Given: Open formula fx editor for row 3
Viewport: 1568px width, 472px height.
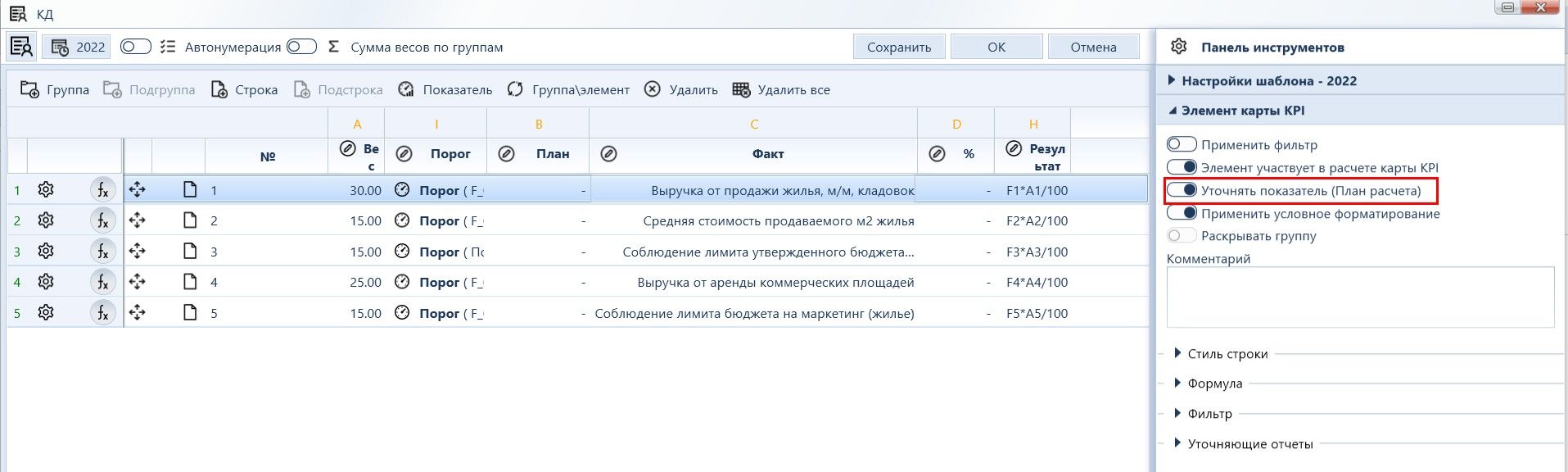Looking at the screenshot, I should 102,251.
